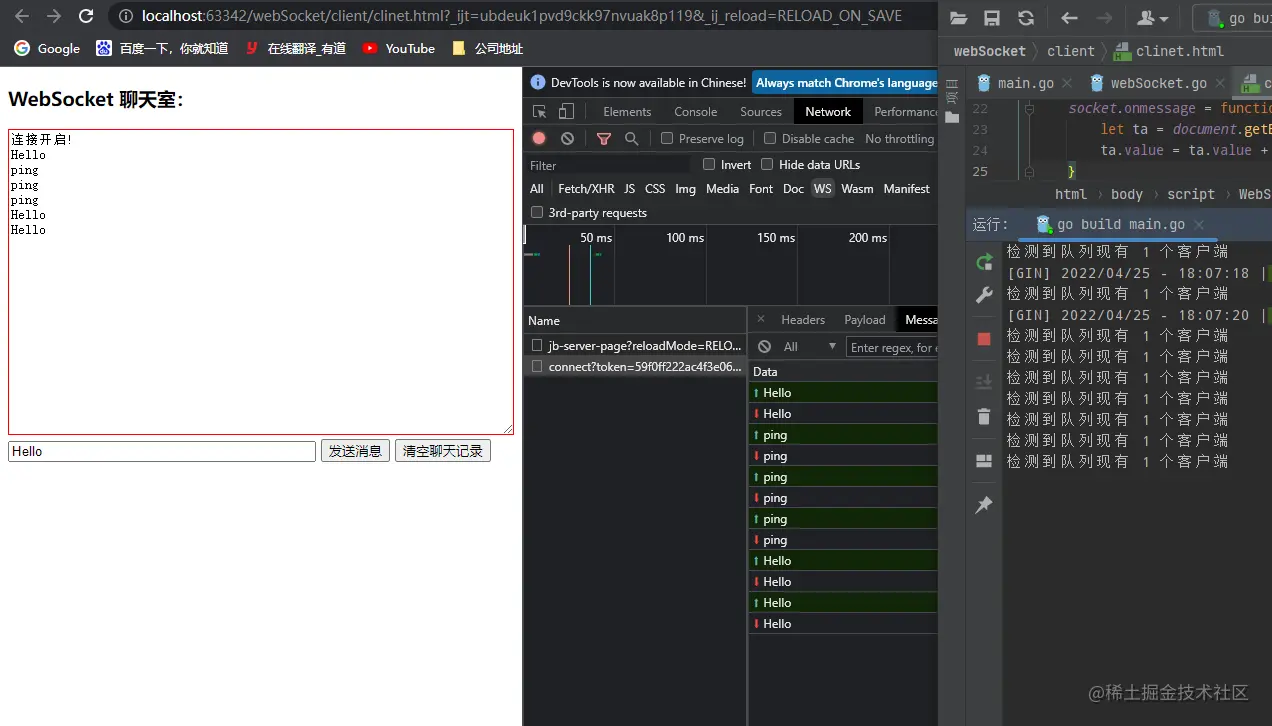Open the No throttling dropdown
1272x726 pixels.
pos(900,139)
